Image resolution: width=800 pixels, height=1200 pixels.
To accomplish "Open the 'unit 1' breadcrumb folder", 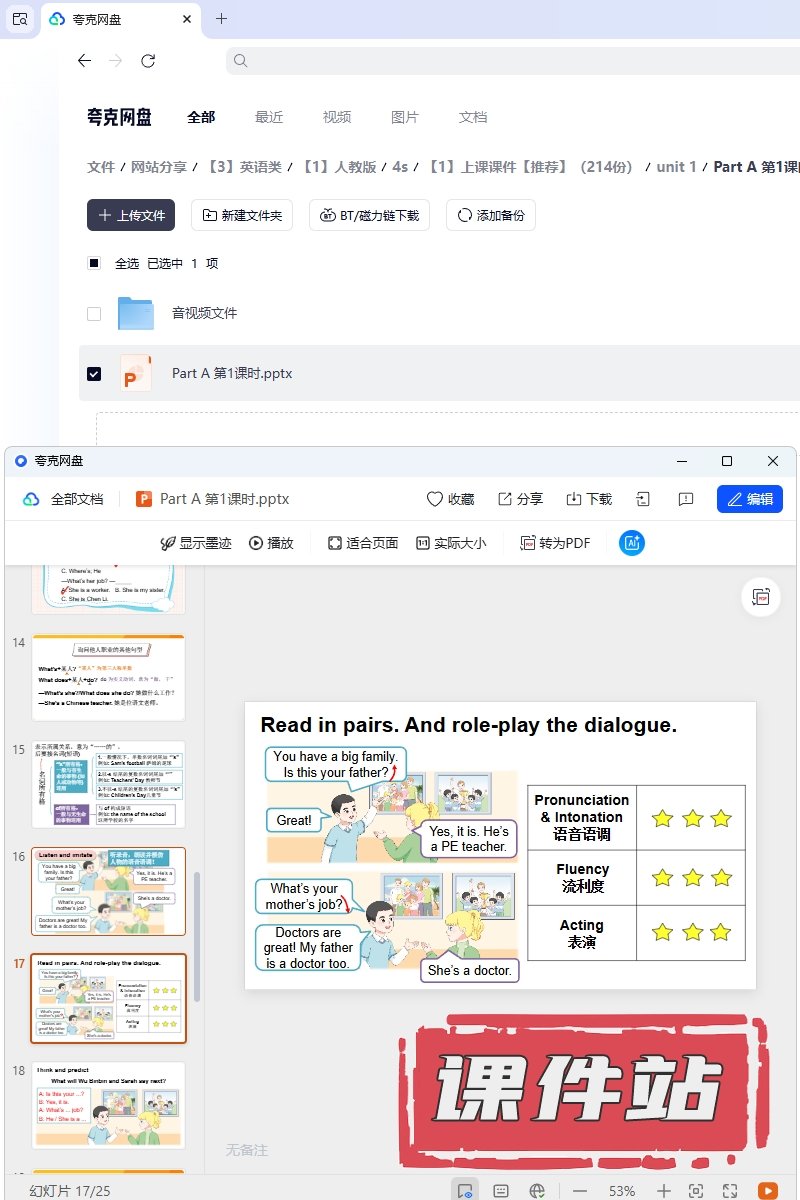I will (x=676, y=167).
